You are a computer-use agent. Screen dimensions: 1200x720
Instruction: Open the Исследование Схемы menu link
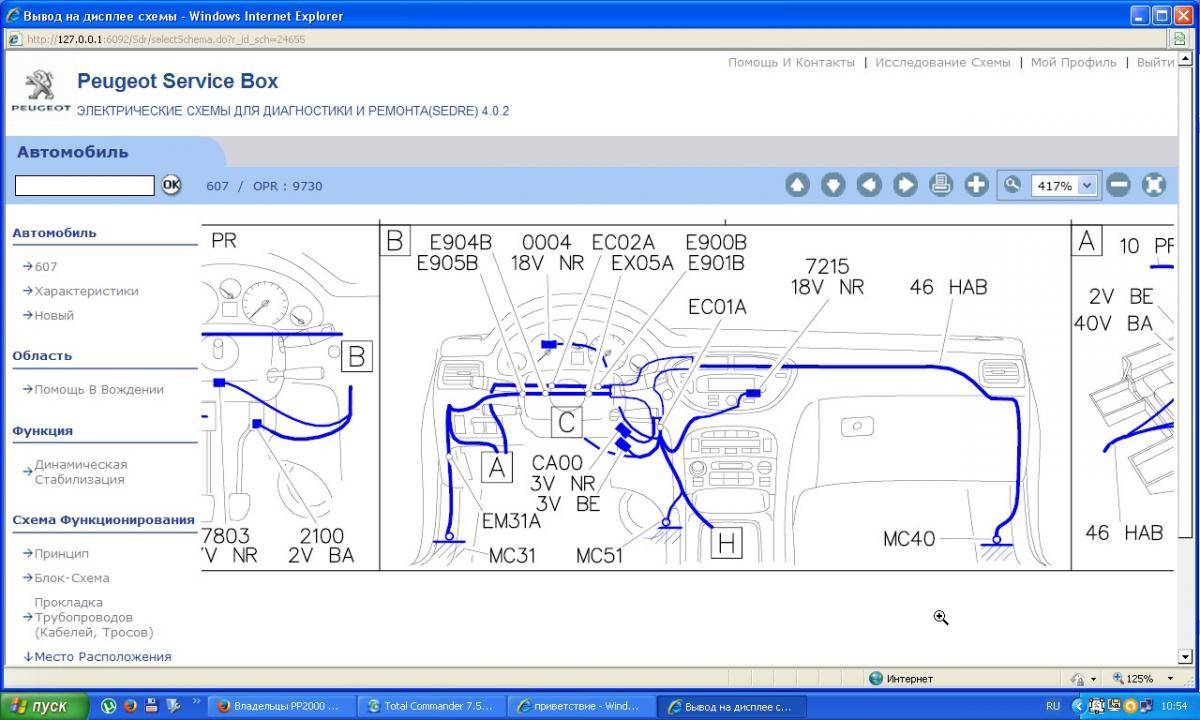[942, 62]
